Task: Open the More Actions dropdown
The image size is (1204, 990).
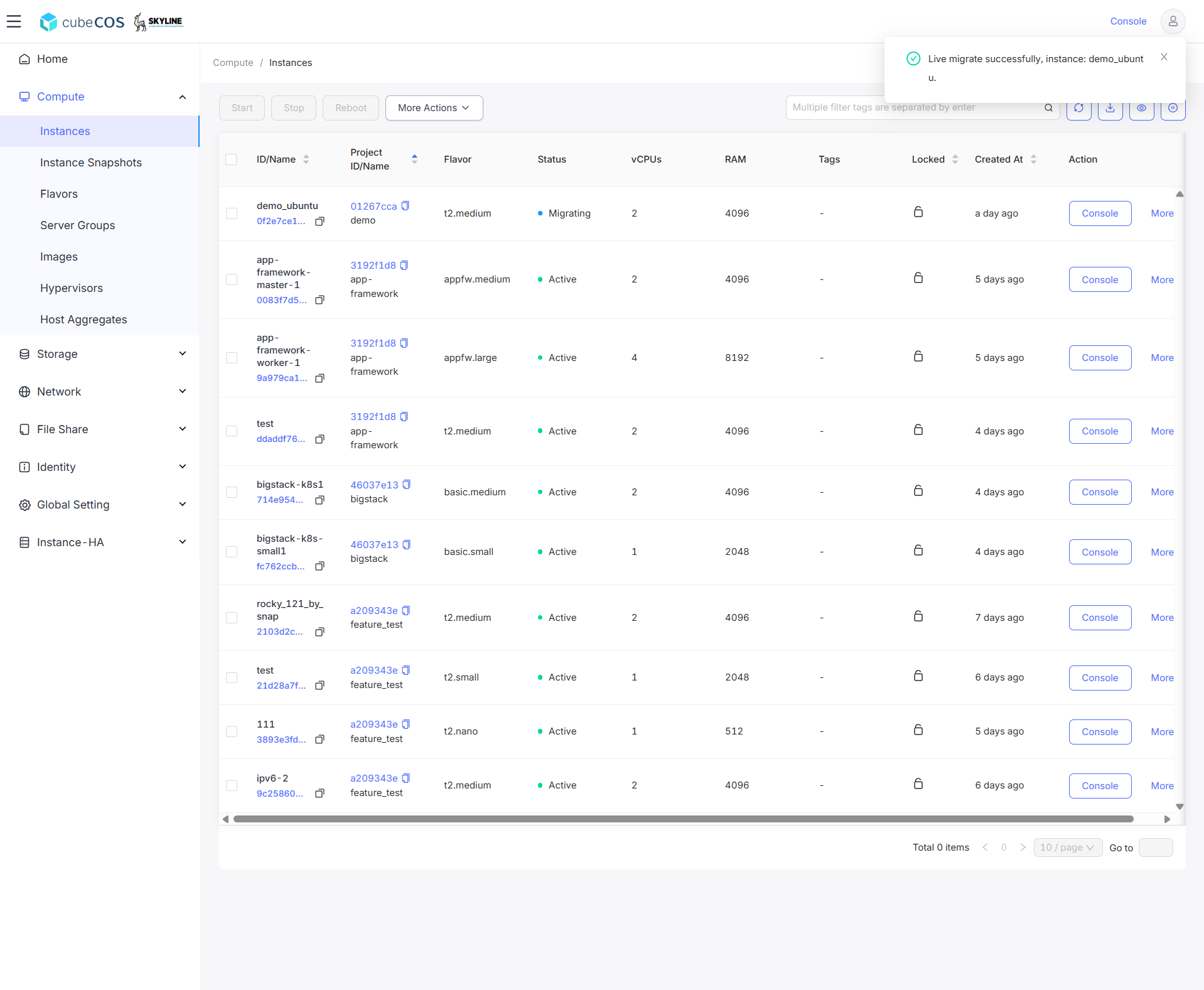Action: click(434, 108)
